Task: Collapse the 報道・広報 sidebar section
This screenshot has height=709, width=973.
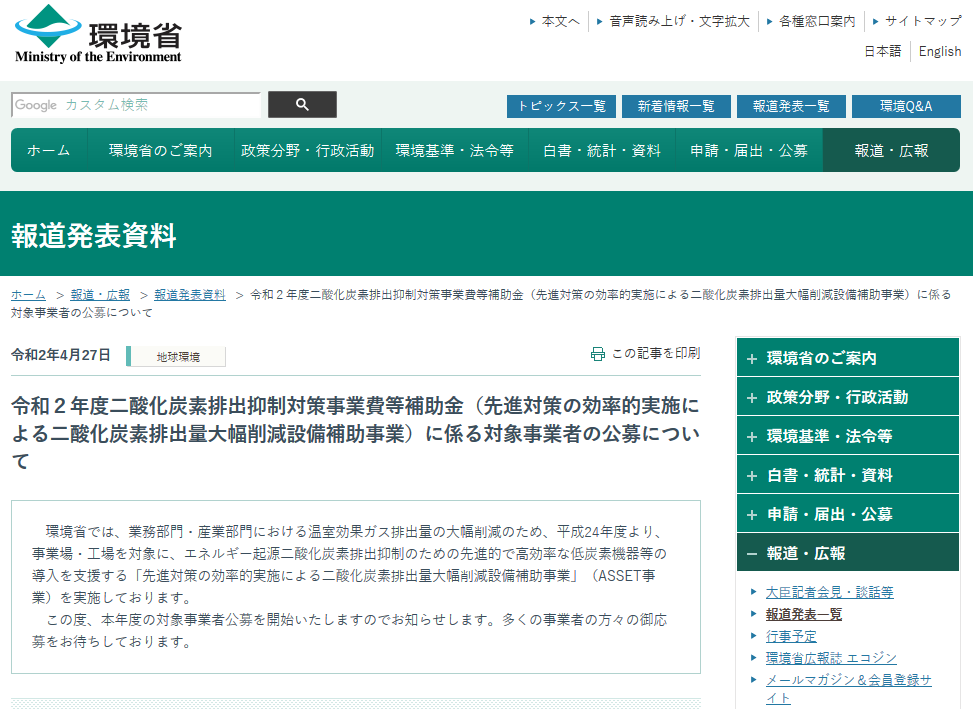Action: 752,553
